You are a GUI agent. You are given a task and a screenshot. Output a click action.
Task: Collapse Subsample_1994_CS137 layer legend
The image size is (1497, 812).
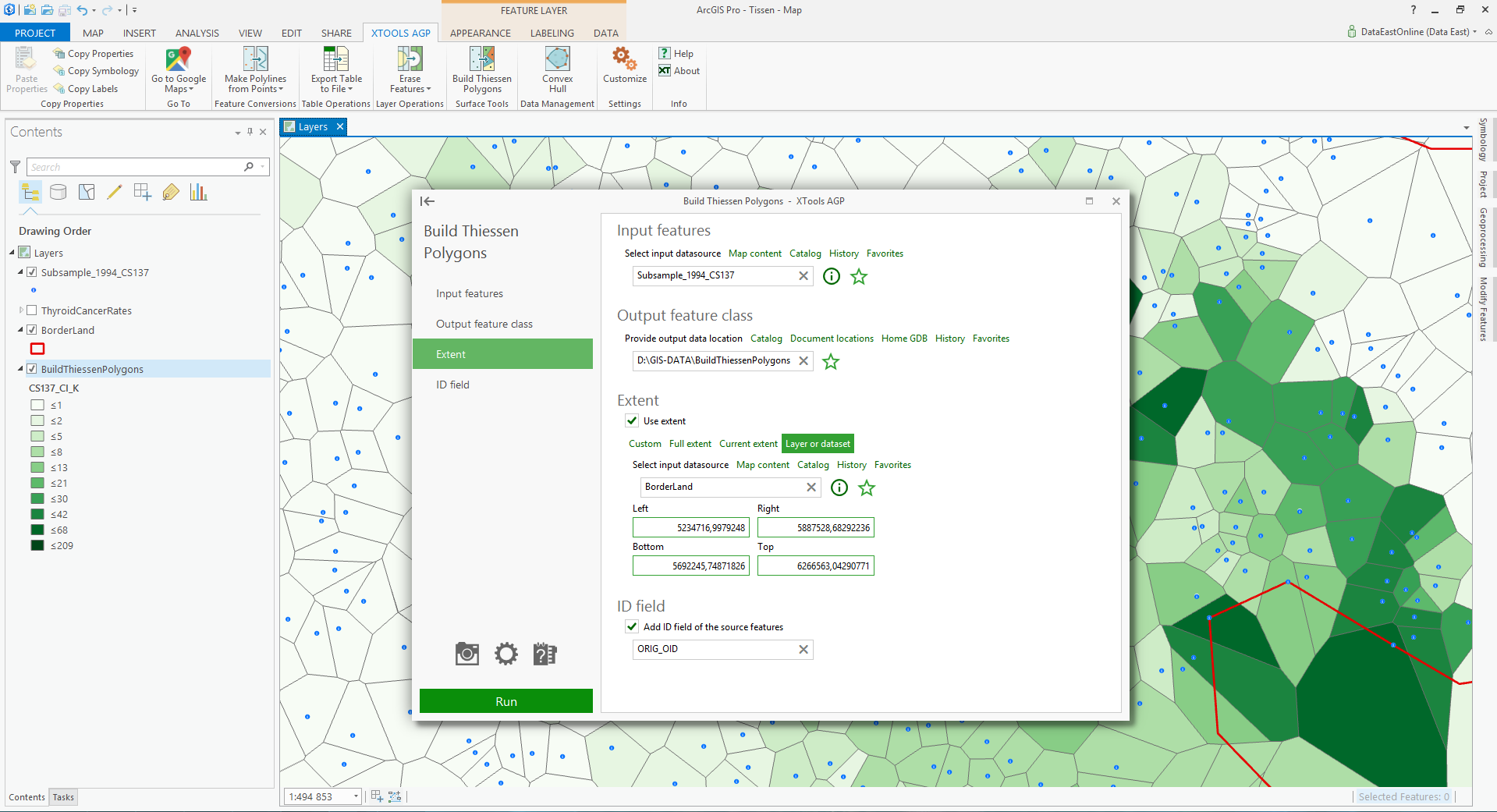click(21, 272)
